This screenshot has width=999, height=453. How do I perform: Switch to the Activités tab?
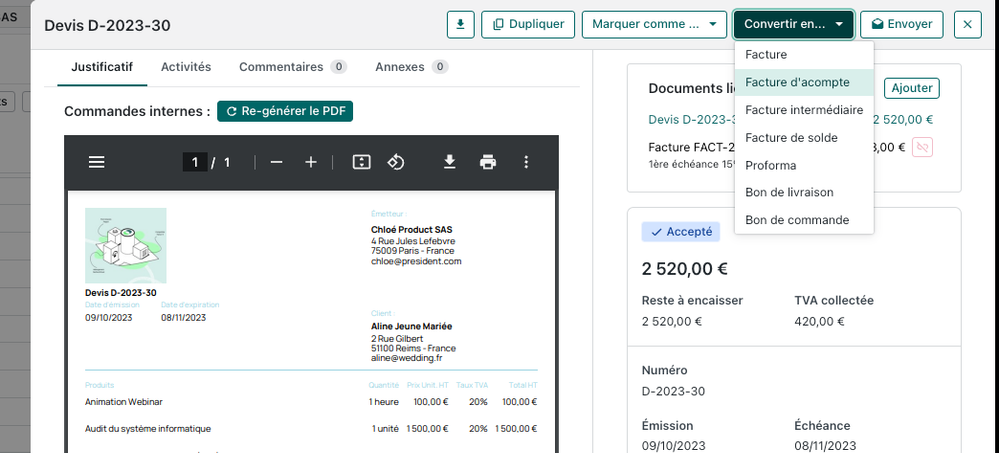[186, 67]
